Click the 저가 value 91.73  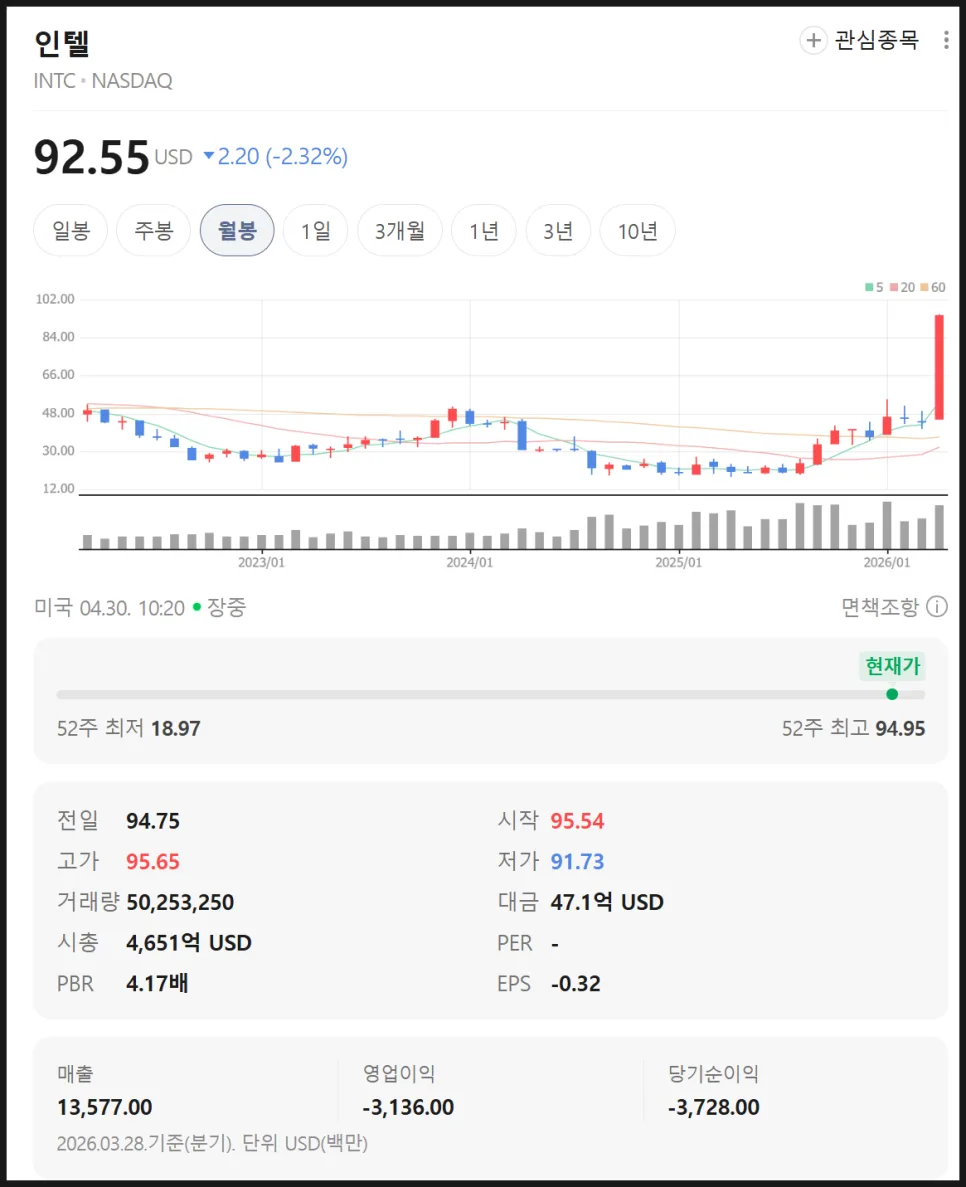pyautogui.click(x=577, y=861)
